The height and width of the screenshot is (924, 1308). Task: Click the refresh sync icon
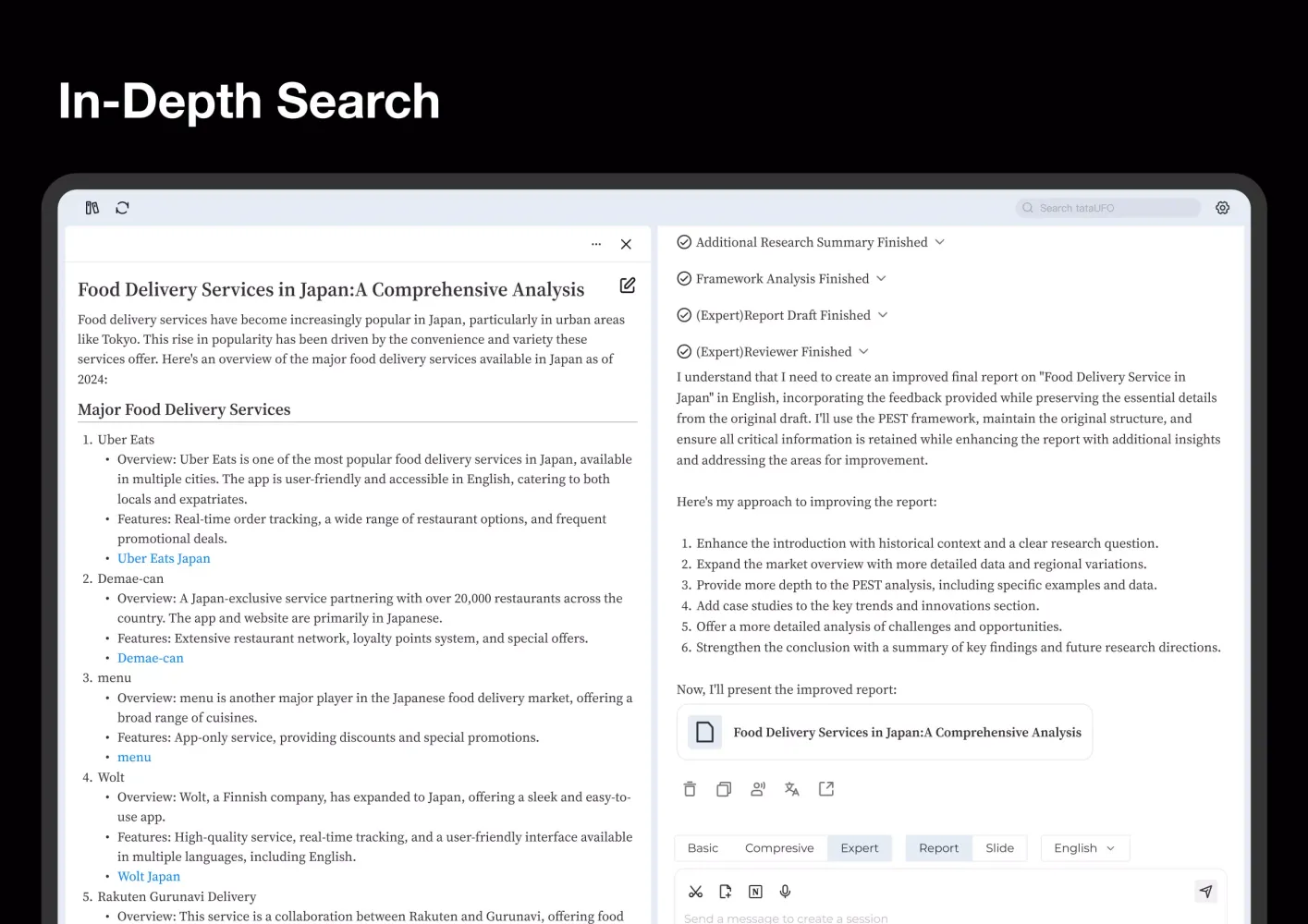(x=122, y=208)
